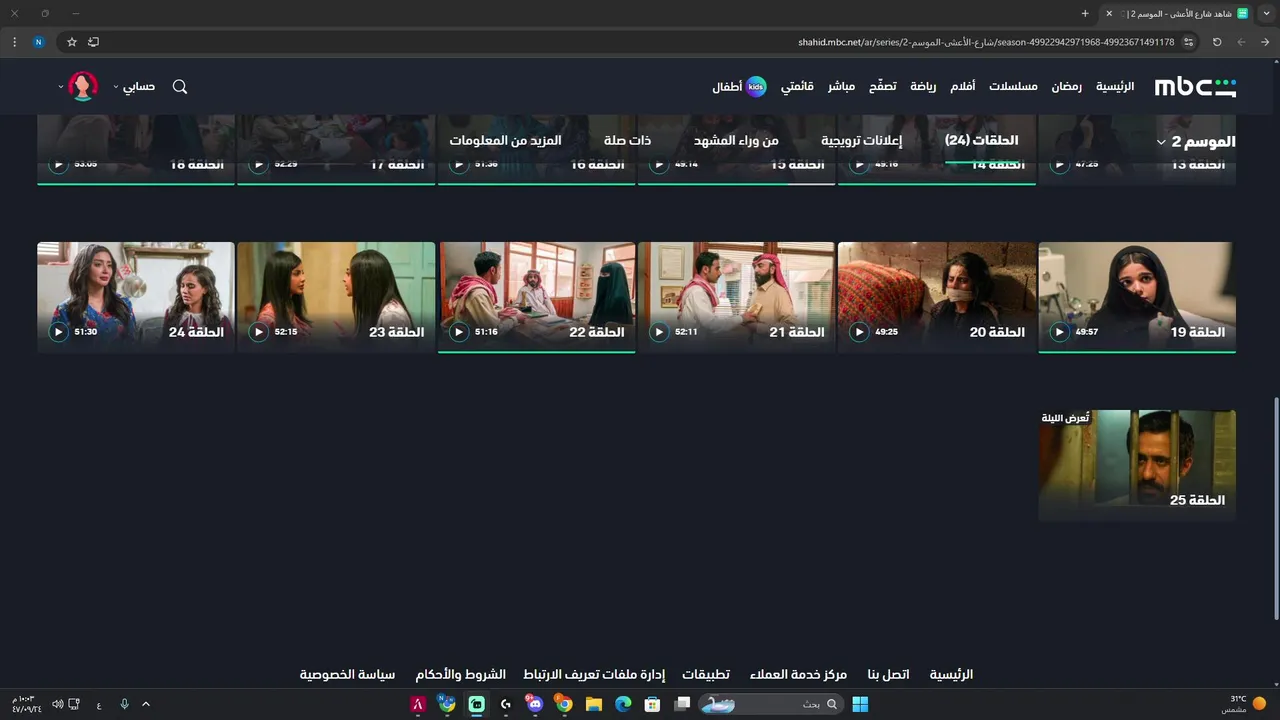Bookmark this page with the star icon
Viewport: 1280px width, 720px height.
[x=72, y=42]
